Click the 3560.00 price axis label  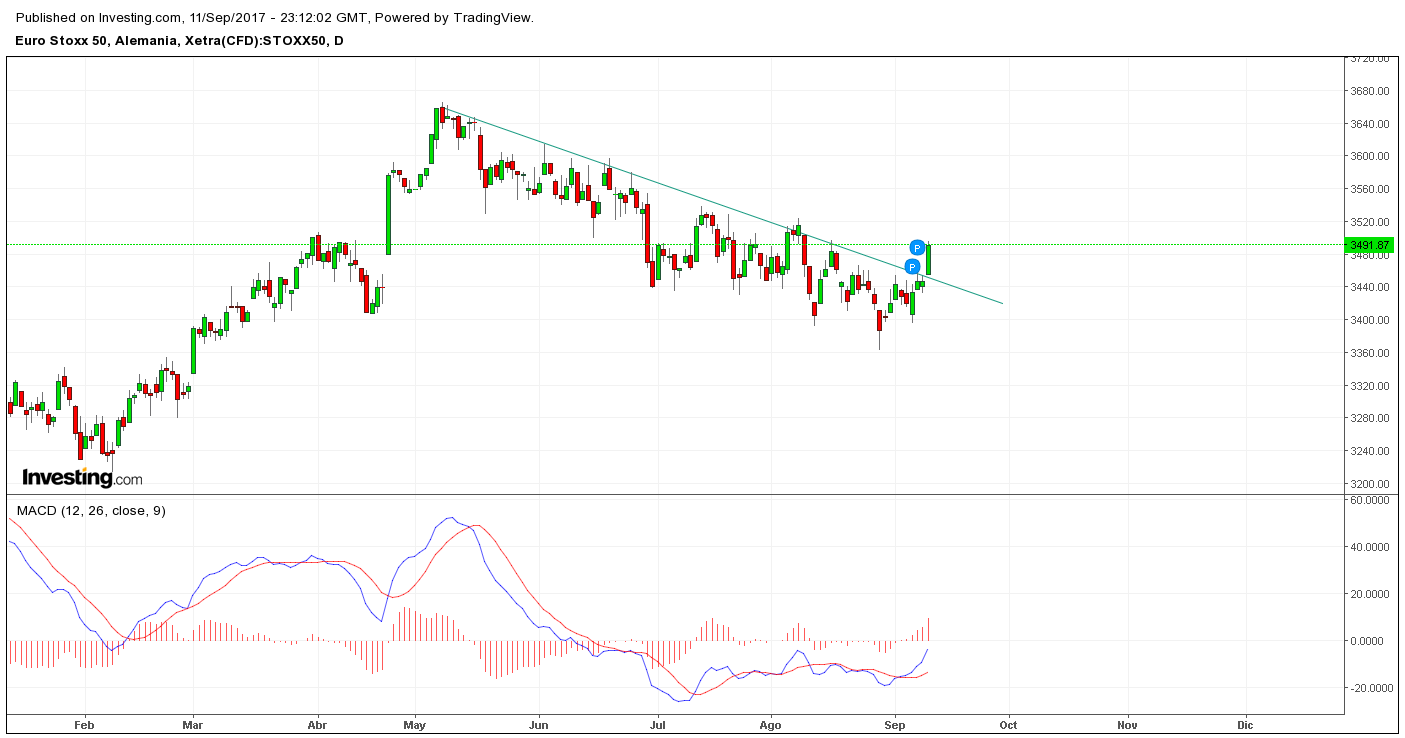tap(1370, 189)
